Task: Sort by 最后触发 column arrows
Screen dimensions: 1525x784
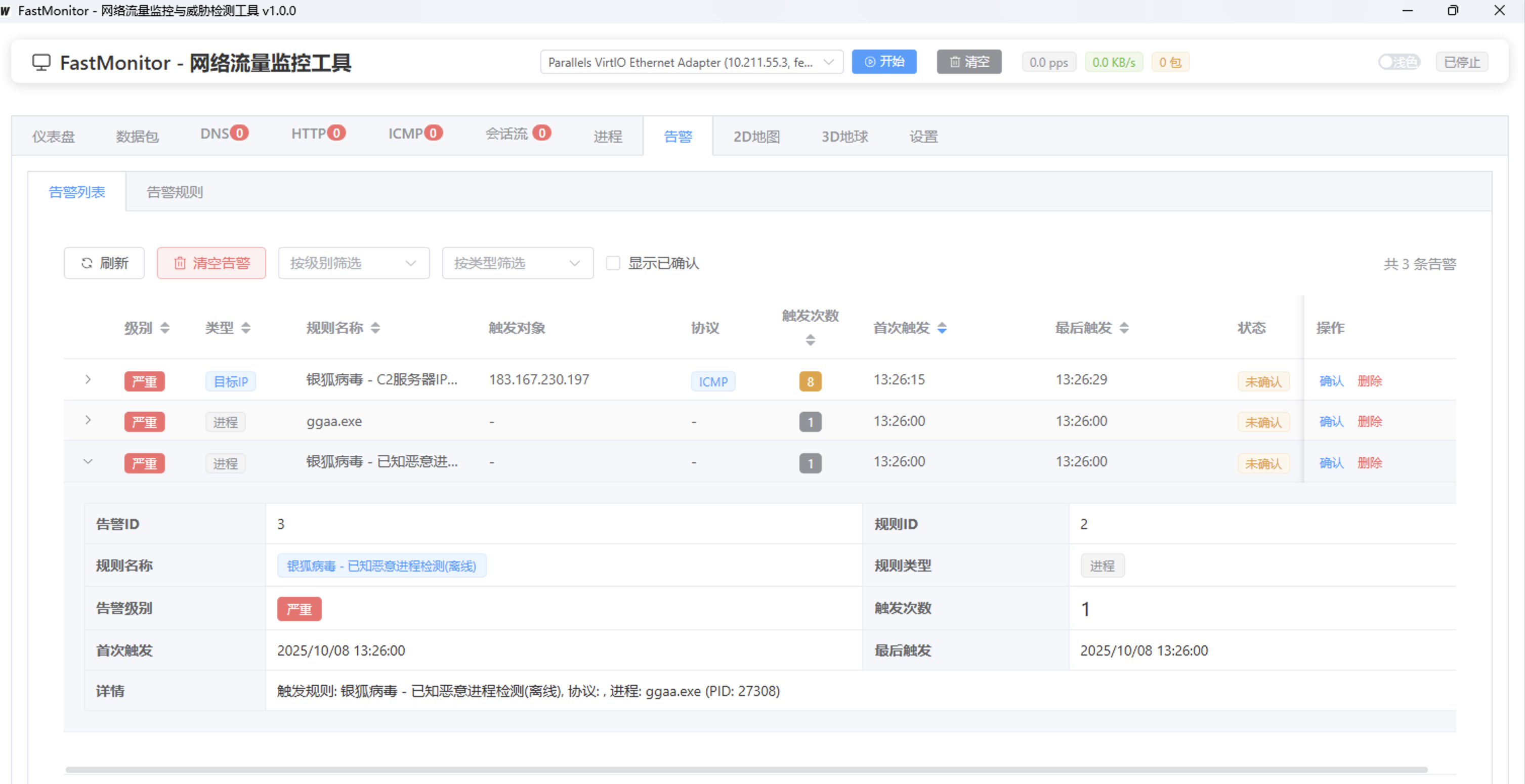Action: (1124, 328)
